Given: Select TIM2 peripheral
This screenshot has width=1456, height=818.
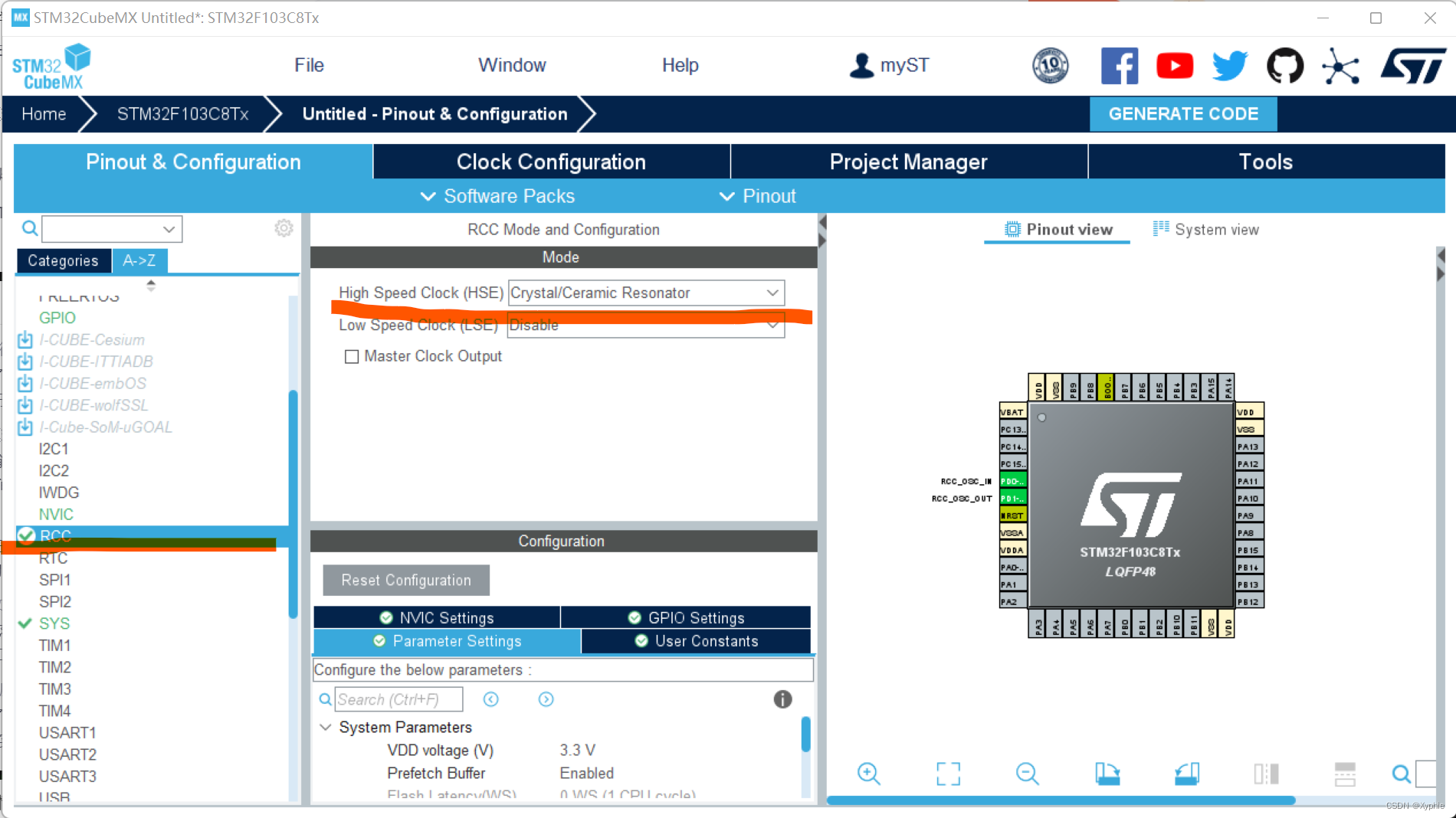Looking at the screenshot, I should coord(54,667).
